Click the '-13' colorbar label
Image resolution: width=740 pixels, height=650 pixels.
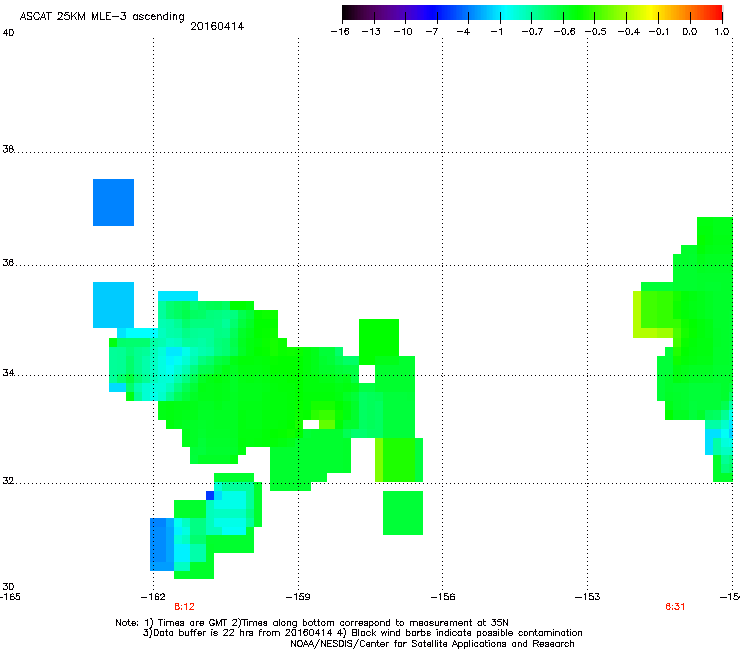[x=371, y=32]
